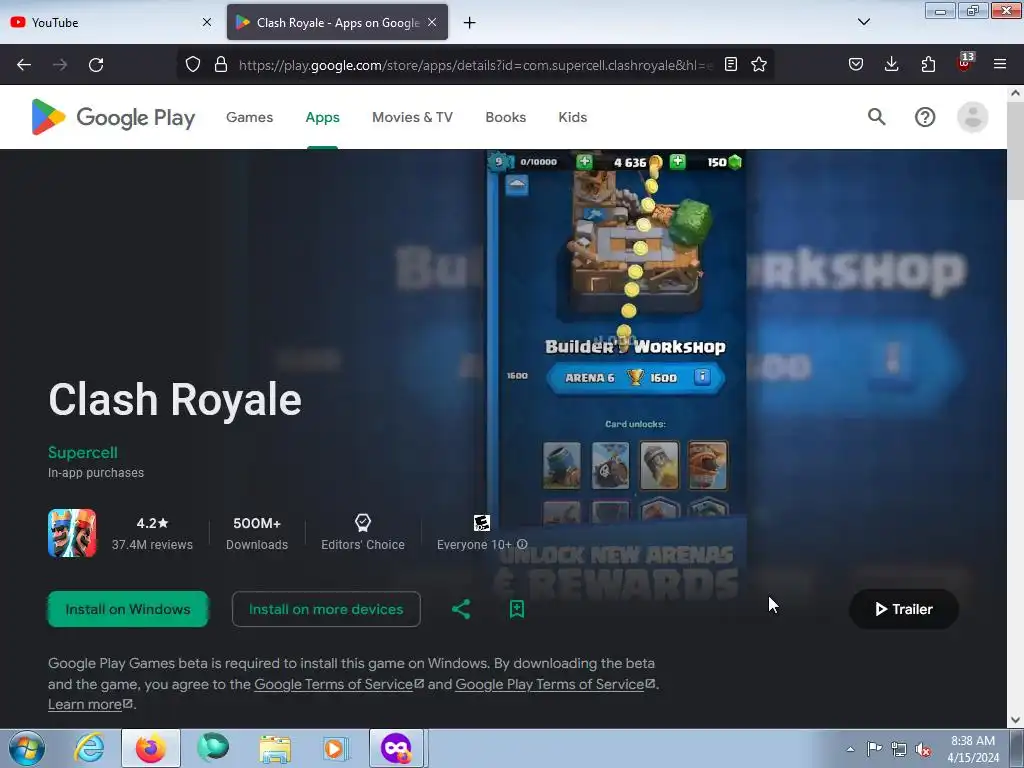Launch Internet Explorer from the taskbar
The height and width of the screenshot is (768, 1024).
click(89, 748)
